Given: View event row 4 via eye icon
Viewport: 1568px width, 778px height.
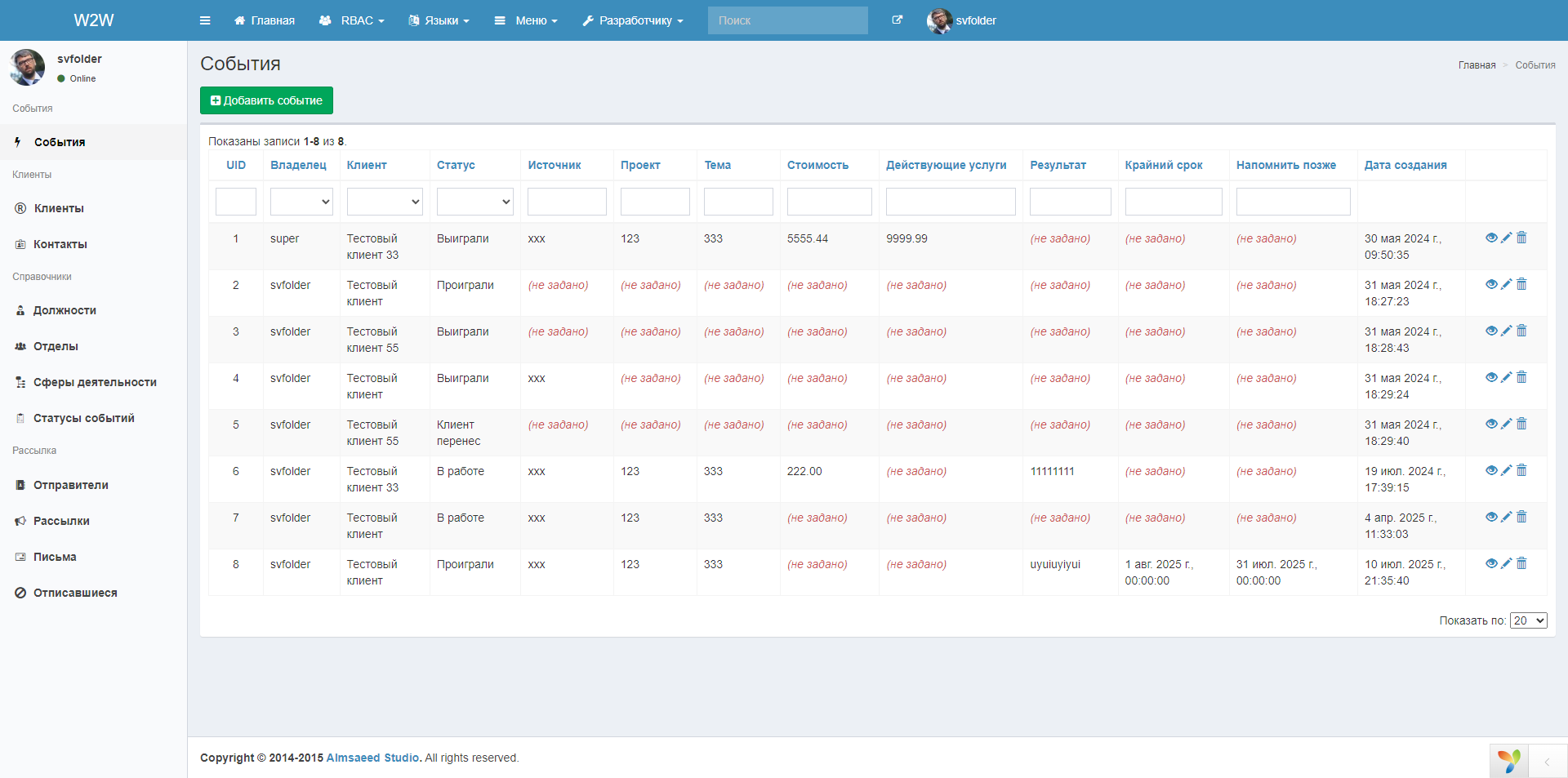Looking at the screenshot, I should point(1491,377).
